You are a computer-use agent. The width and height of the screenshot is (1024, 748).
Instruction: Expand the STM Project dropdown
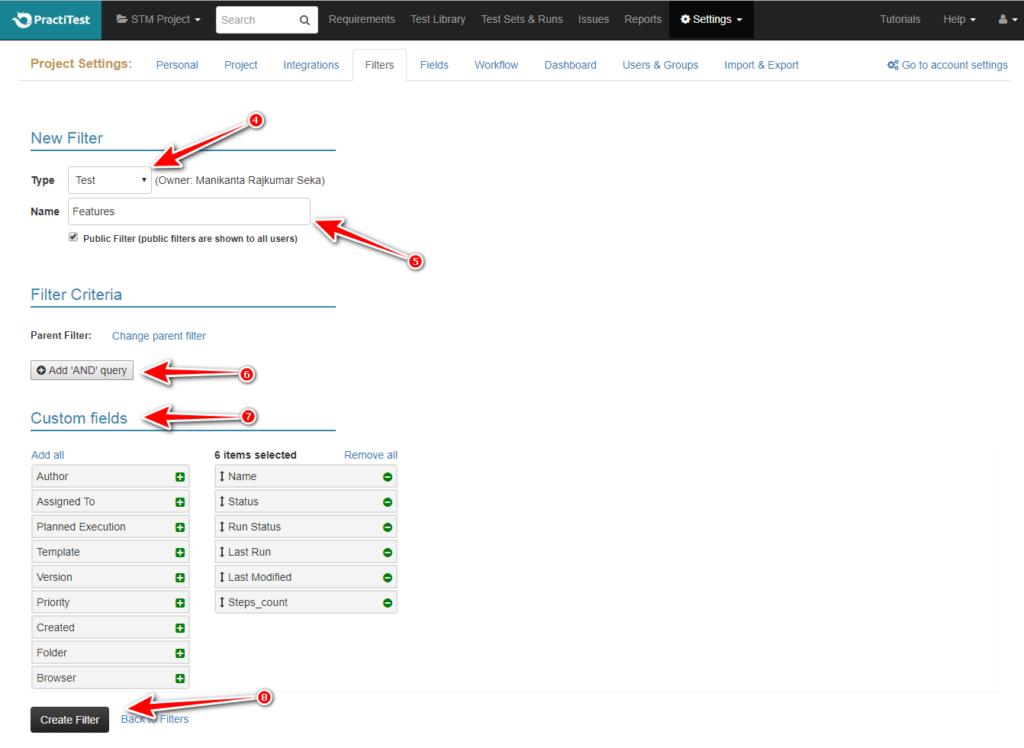[x=157, y=19]
